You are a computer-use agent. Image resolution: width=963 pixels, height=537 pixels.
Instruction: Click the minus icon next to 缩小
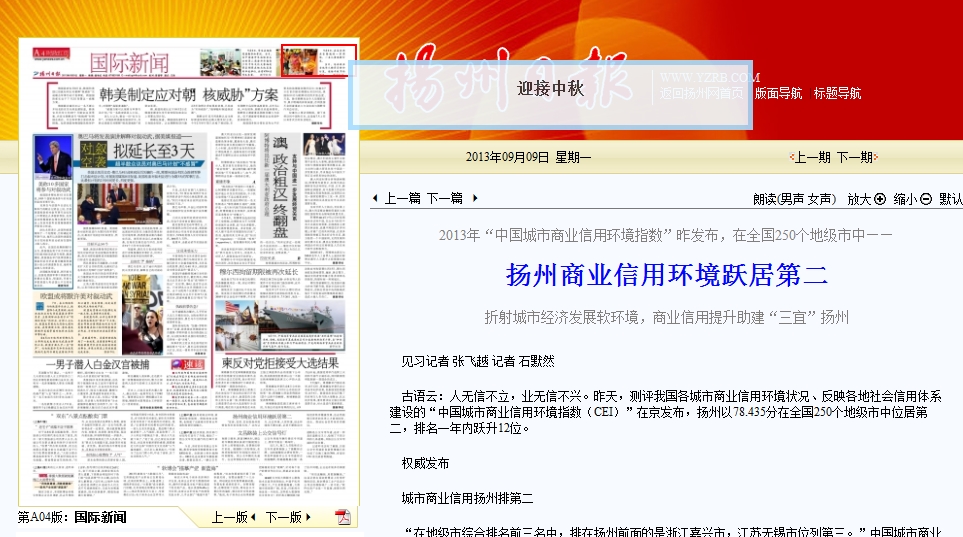click(926, 199)
